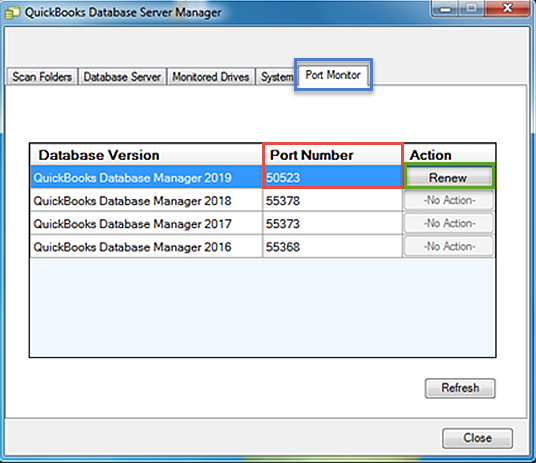
Task: Click the Database Version column header
Action: (146, 155)
